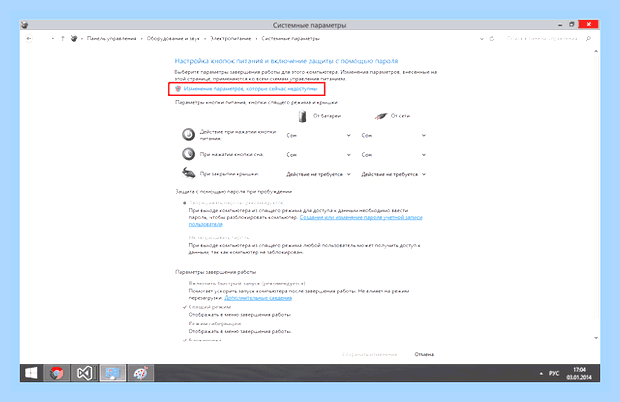
Task: Refresh the page with the refresh icon
Action: [x=492, y=39]
